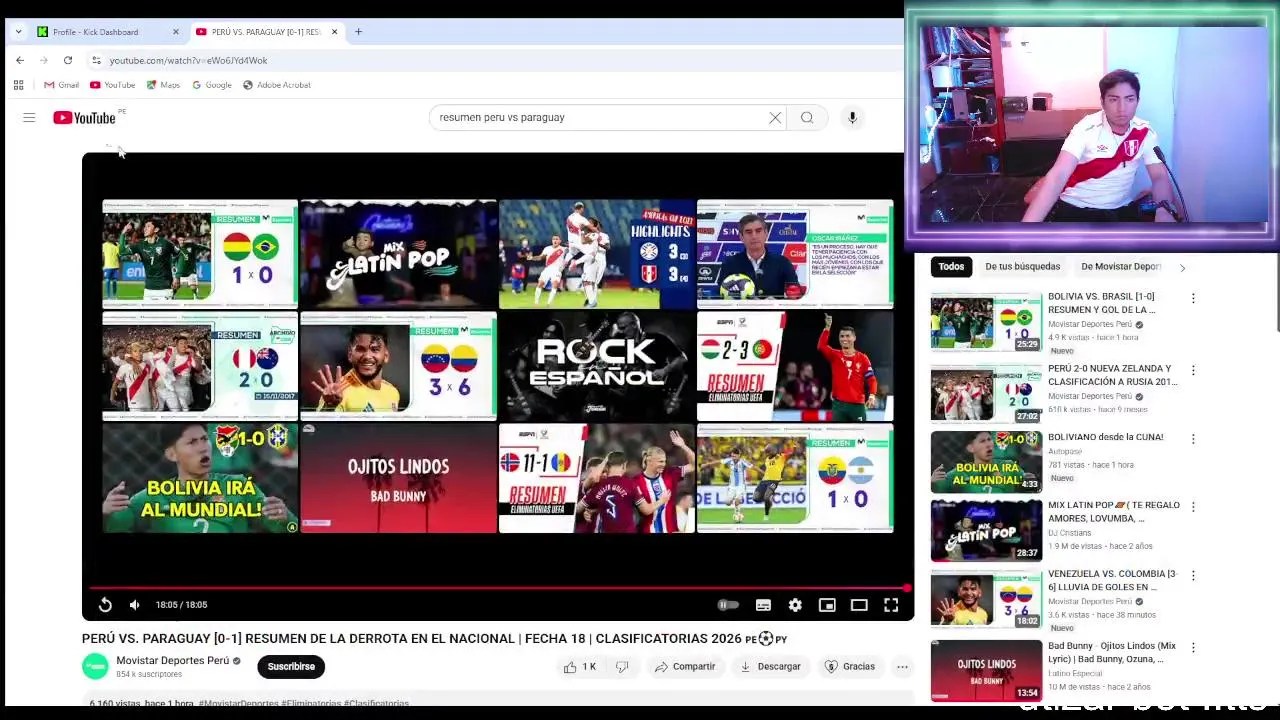Open the Google bookmark

click(212, 85)
